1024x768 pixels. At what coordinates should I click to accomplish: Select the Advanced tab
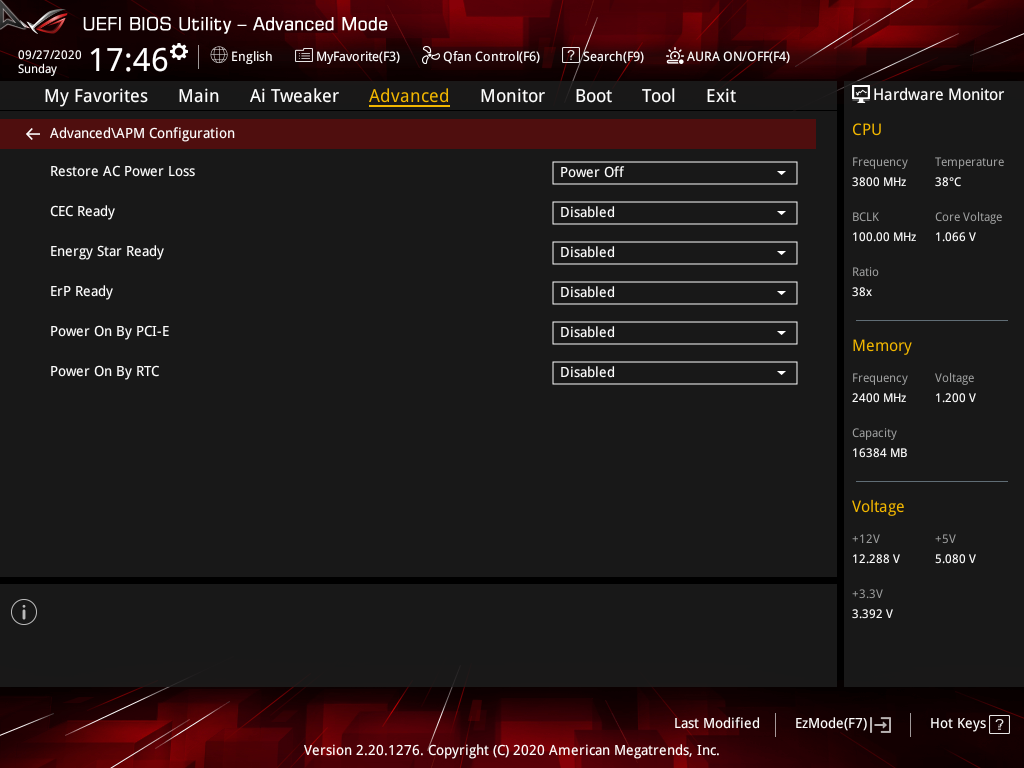(409, 96)
